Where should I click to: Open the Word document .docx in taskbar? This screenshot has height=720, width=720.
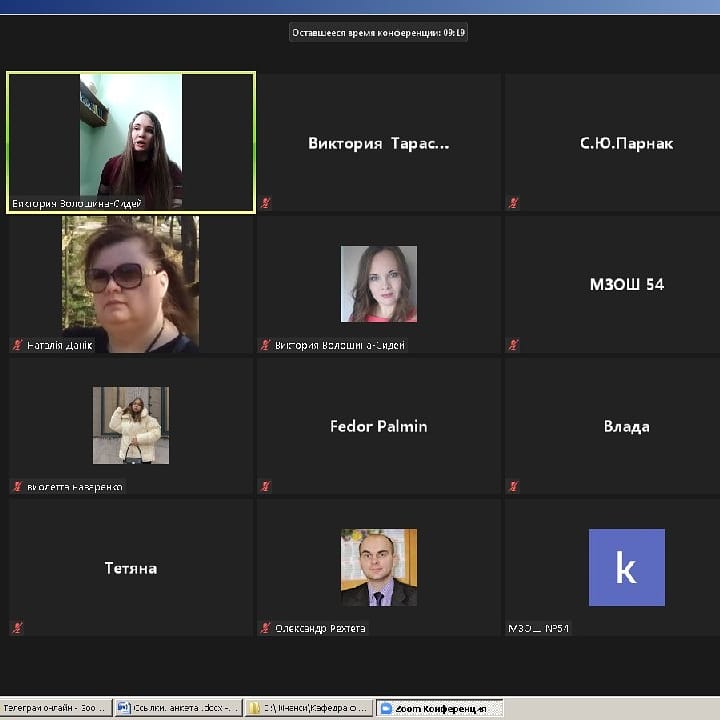[x=178, y=709]
